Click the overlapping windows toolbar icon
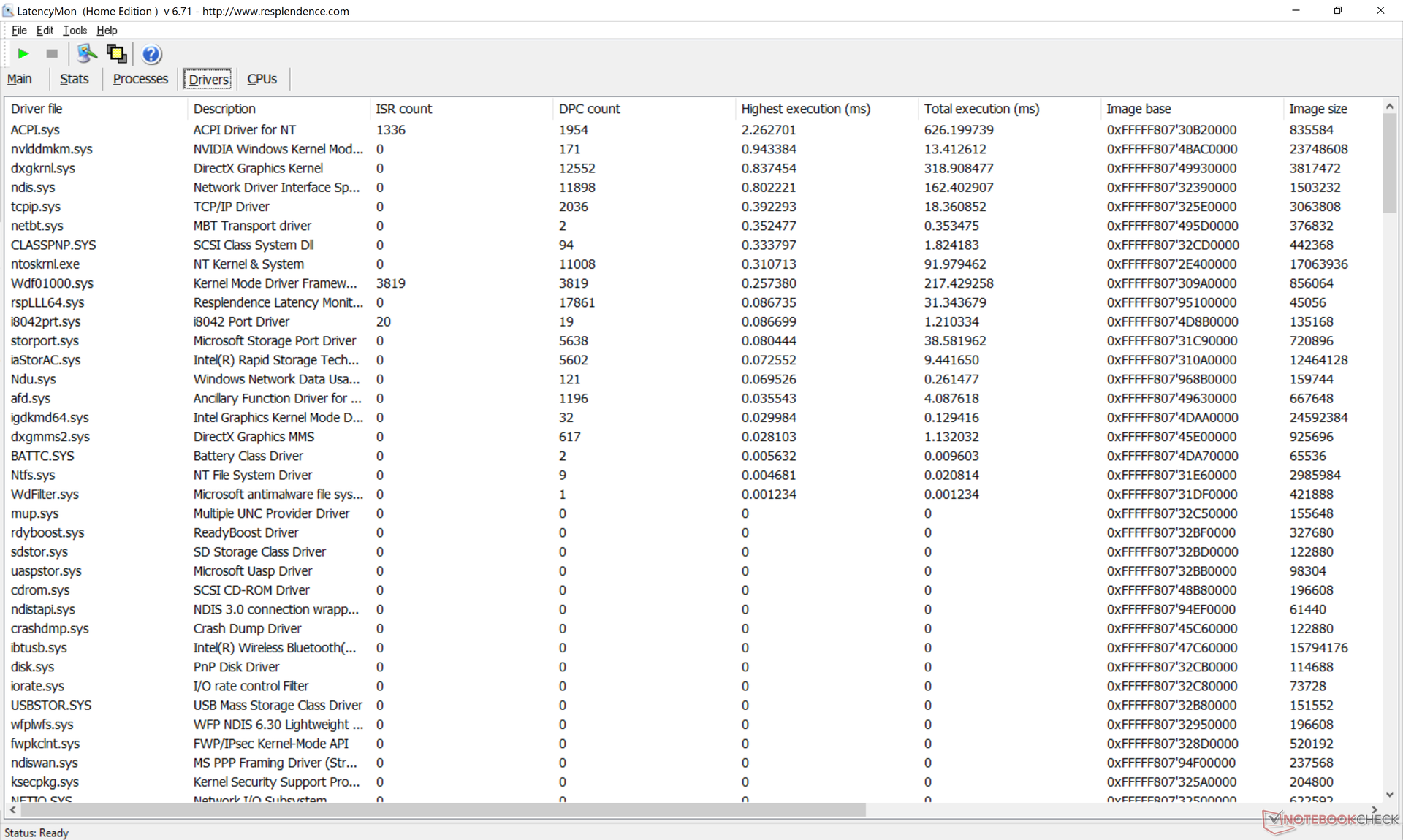1403x840 pixels. click(117, 53)
